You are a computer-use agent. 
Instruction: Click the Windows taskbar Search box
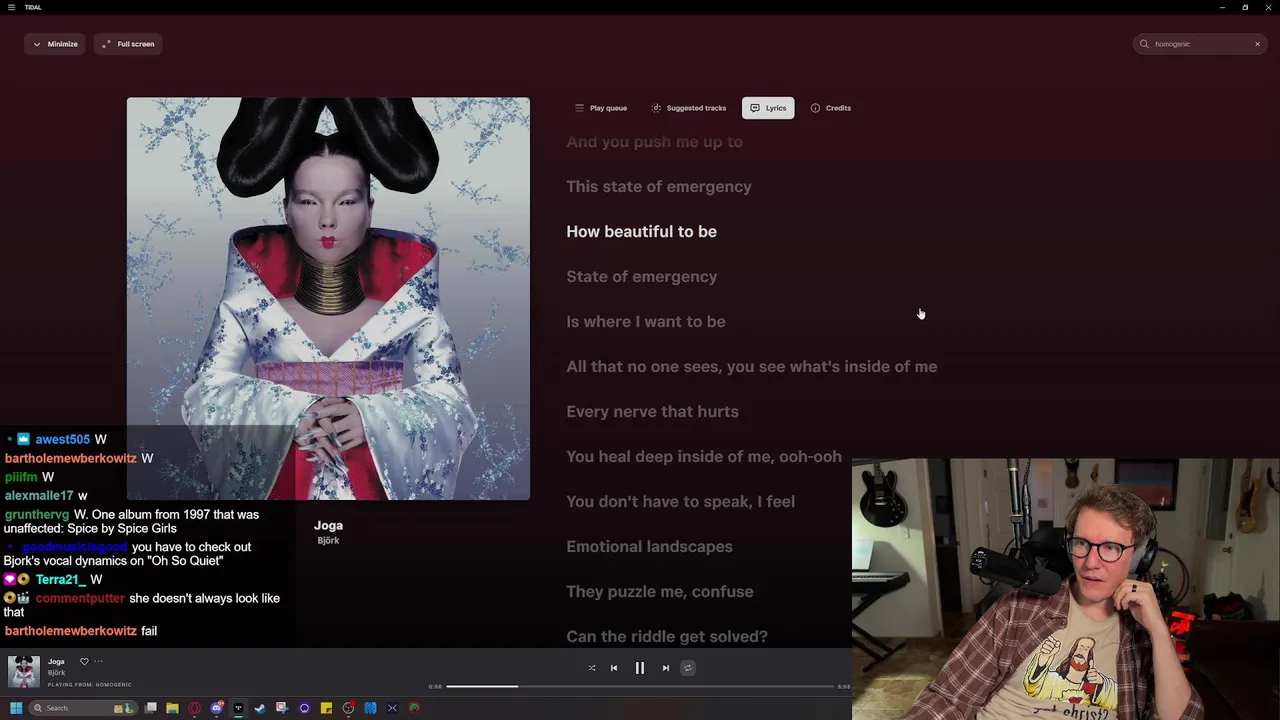tap(82, 708)
